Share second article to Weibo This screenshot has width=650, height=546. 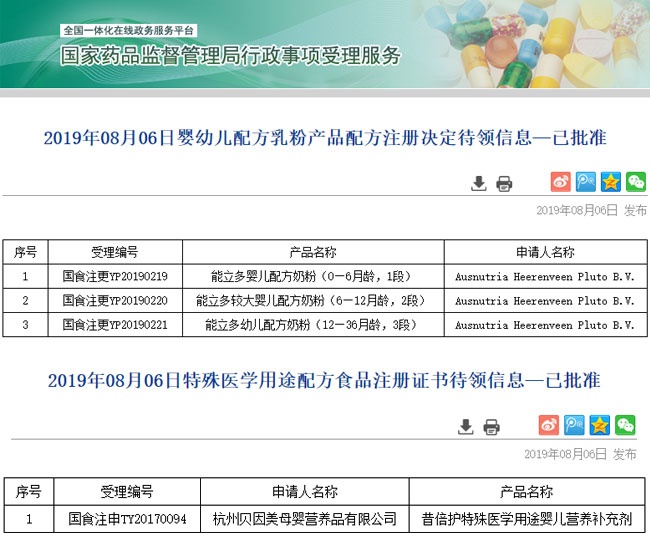(549, 425)
